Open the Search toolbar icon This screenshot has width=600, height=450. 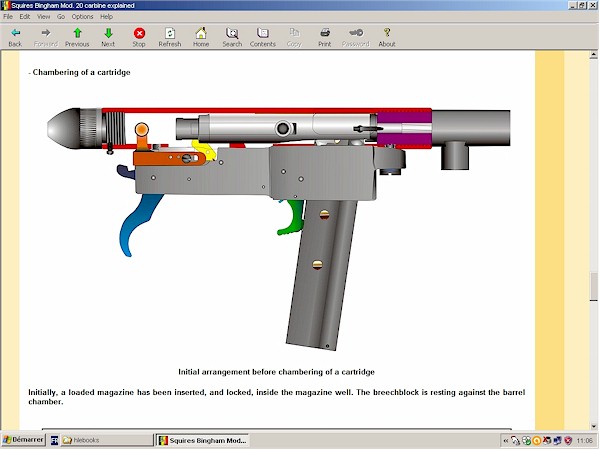(x=232, y=33)
